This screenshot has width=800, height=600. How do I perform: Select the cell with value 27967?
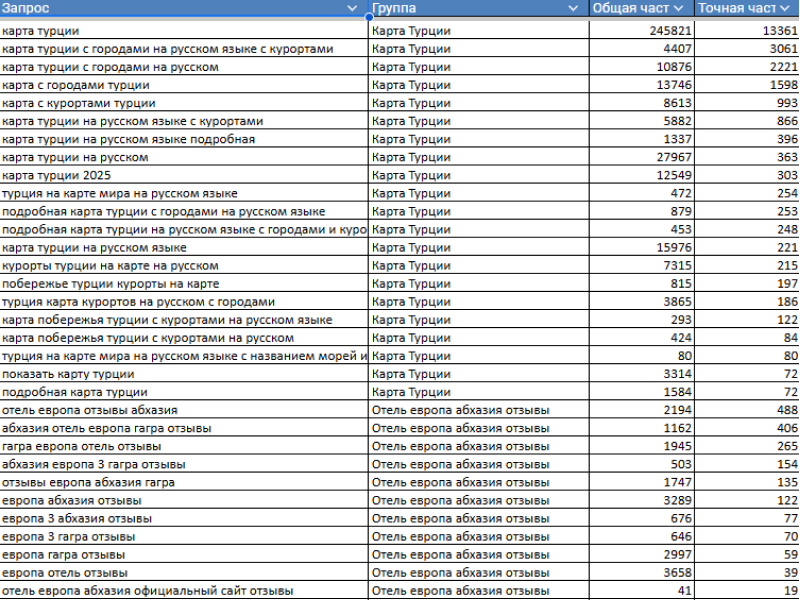pos(642,157)
